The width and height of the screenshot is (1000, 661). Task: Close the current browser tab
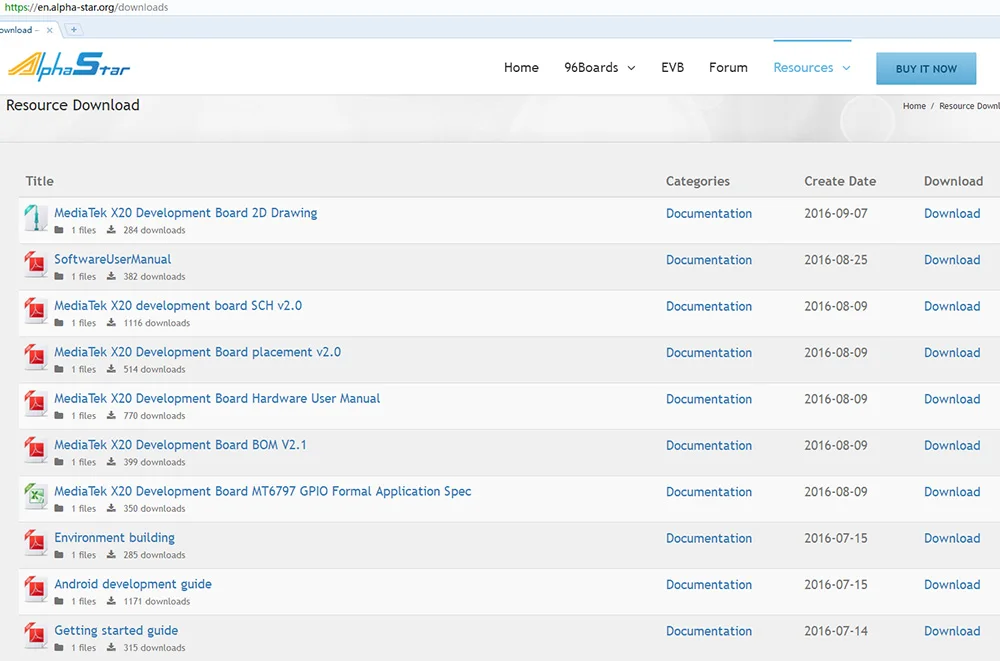pos(50,30)
